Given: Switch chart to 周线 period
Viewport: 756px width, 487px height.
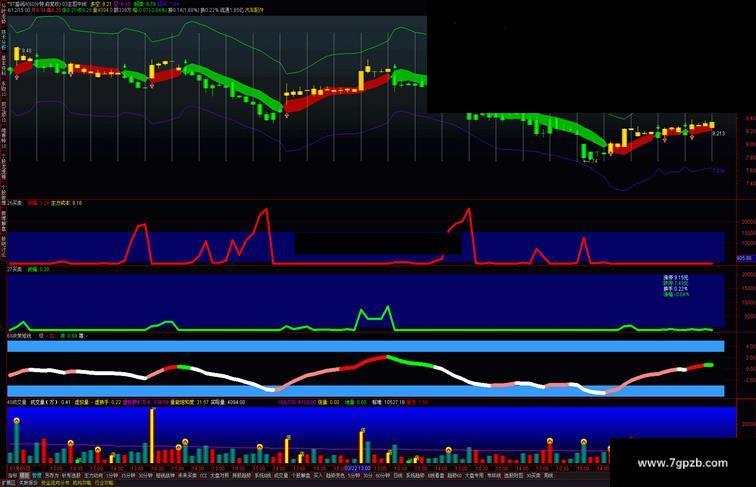Looking at the screenshot, I should coord(548,476).
